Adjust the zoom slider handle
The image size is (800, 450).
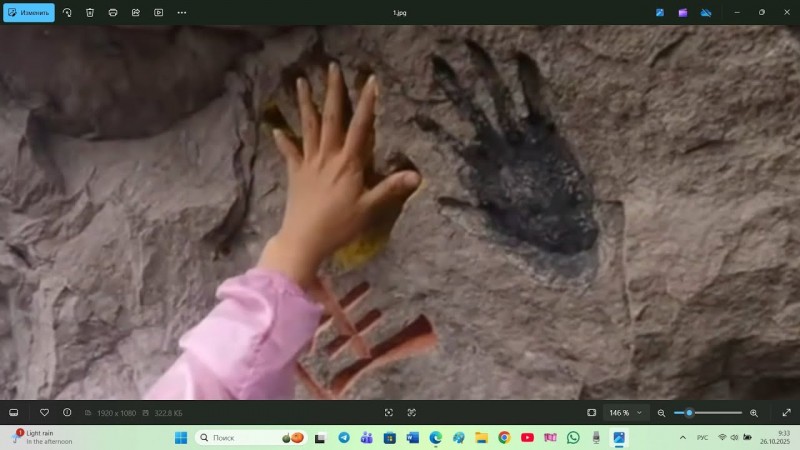pos(689,412)
